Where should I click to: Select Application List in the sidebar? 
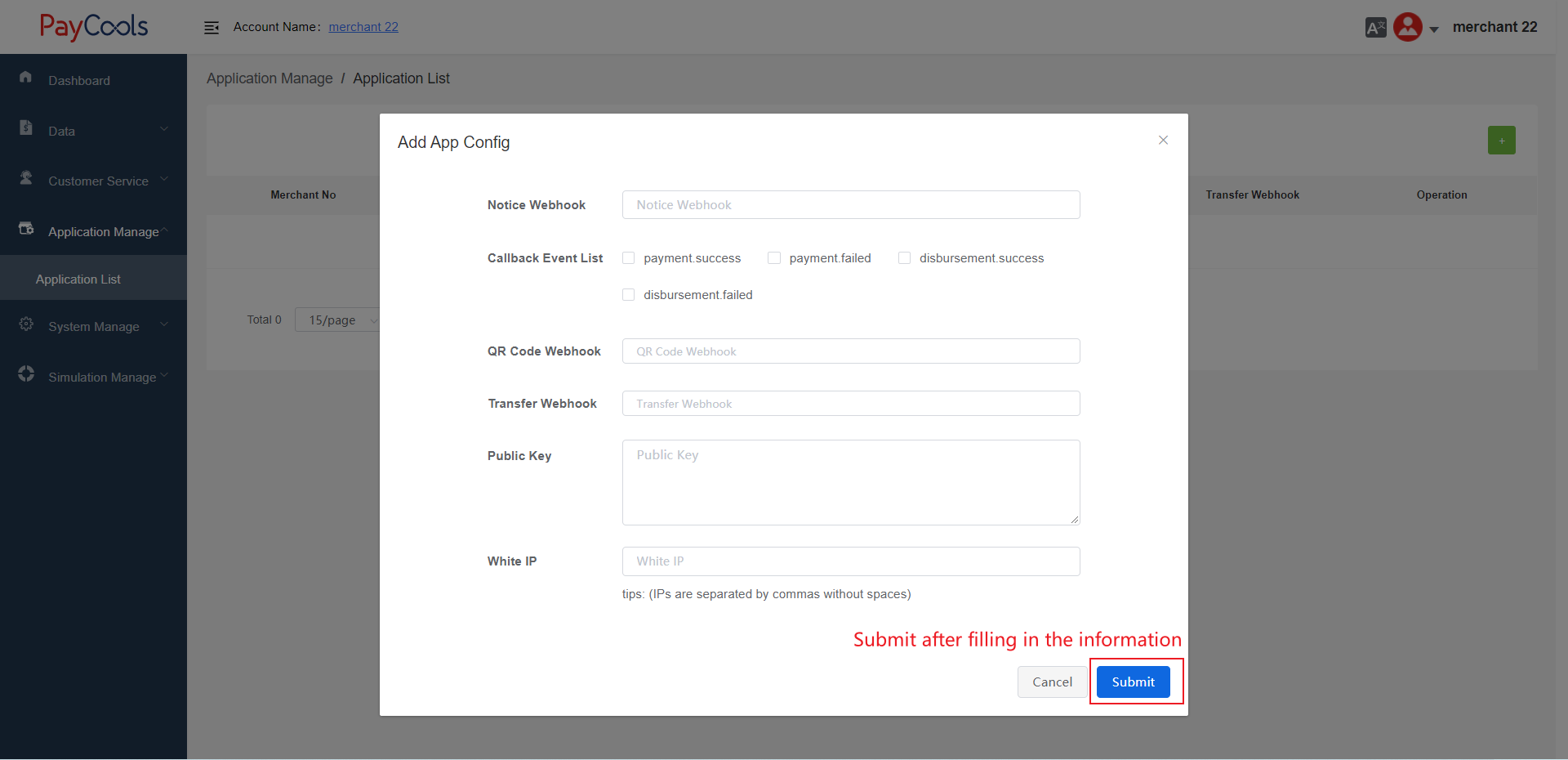tap(78, 279)
